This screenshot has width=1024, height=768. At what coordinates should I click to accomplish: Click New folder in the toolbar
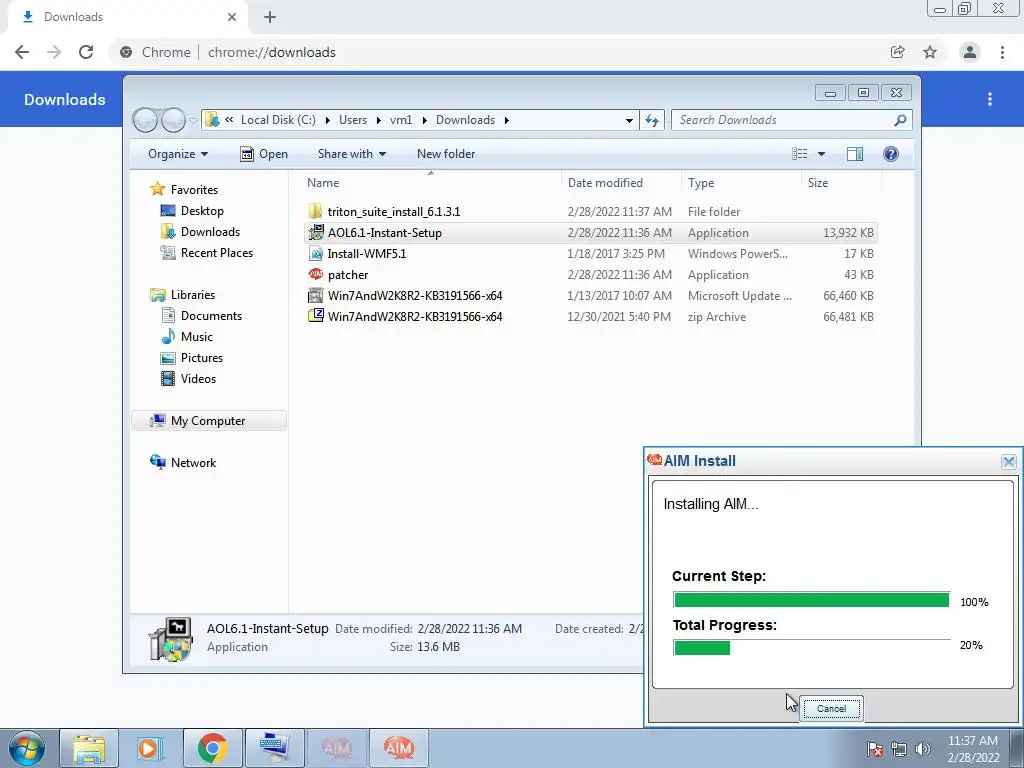pos(446,153)
